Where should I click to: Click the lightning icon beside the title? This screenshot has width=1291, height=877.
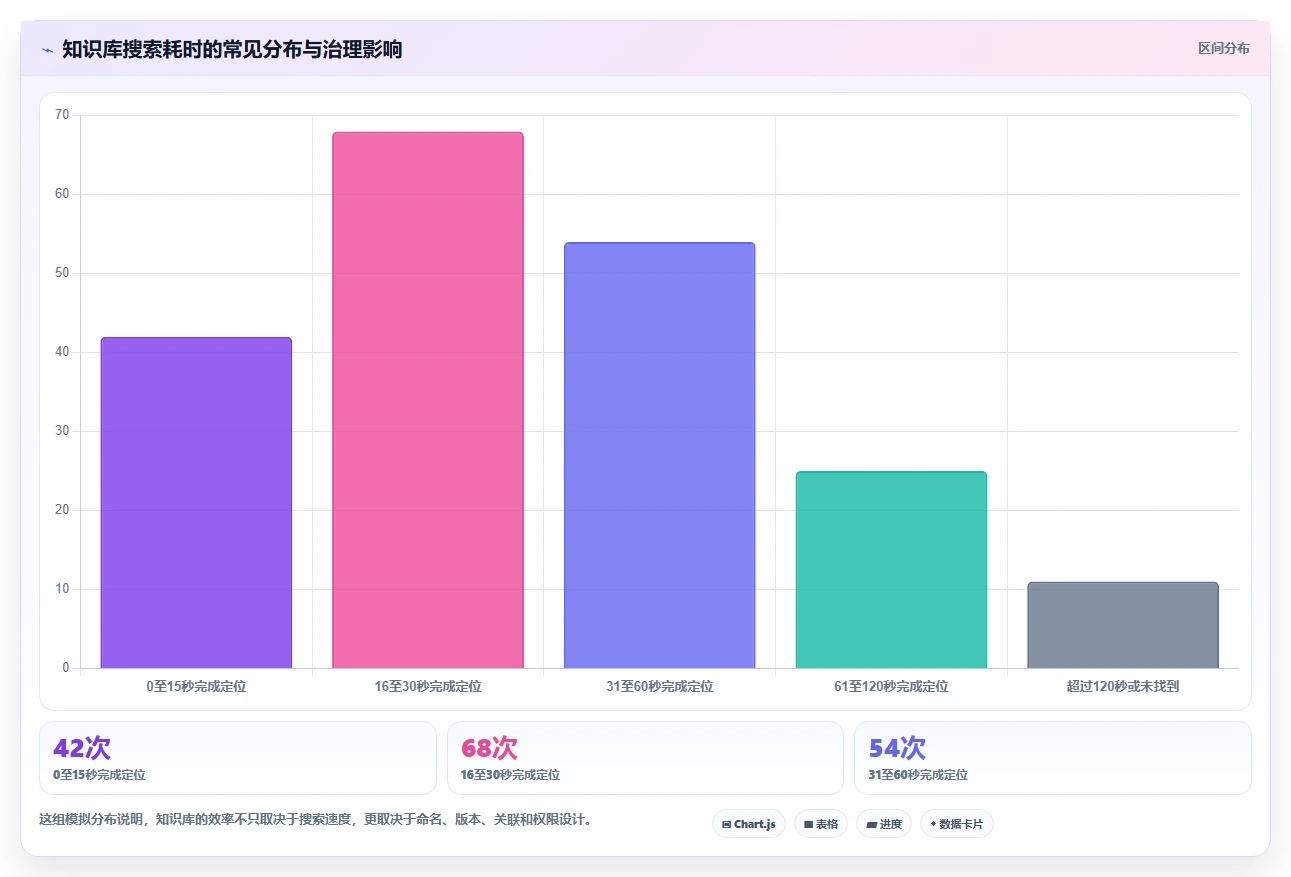pos(47,49)
